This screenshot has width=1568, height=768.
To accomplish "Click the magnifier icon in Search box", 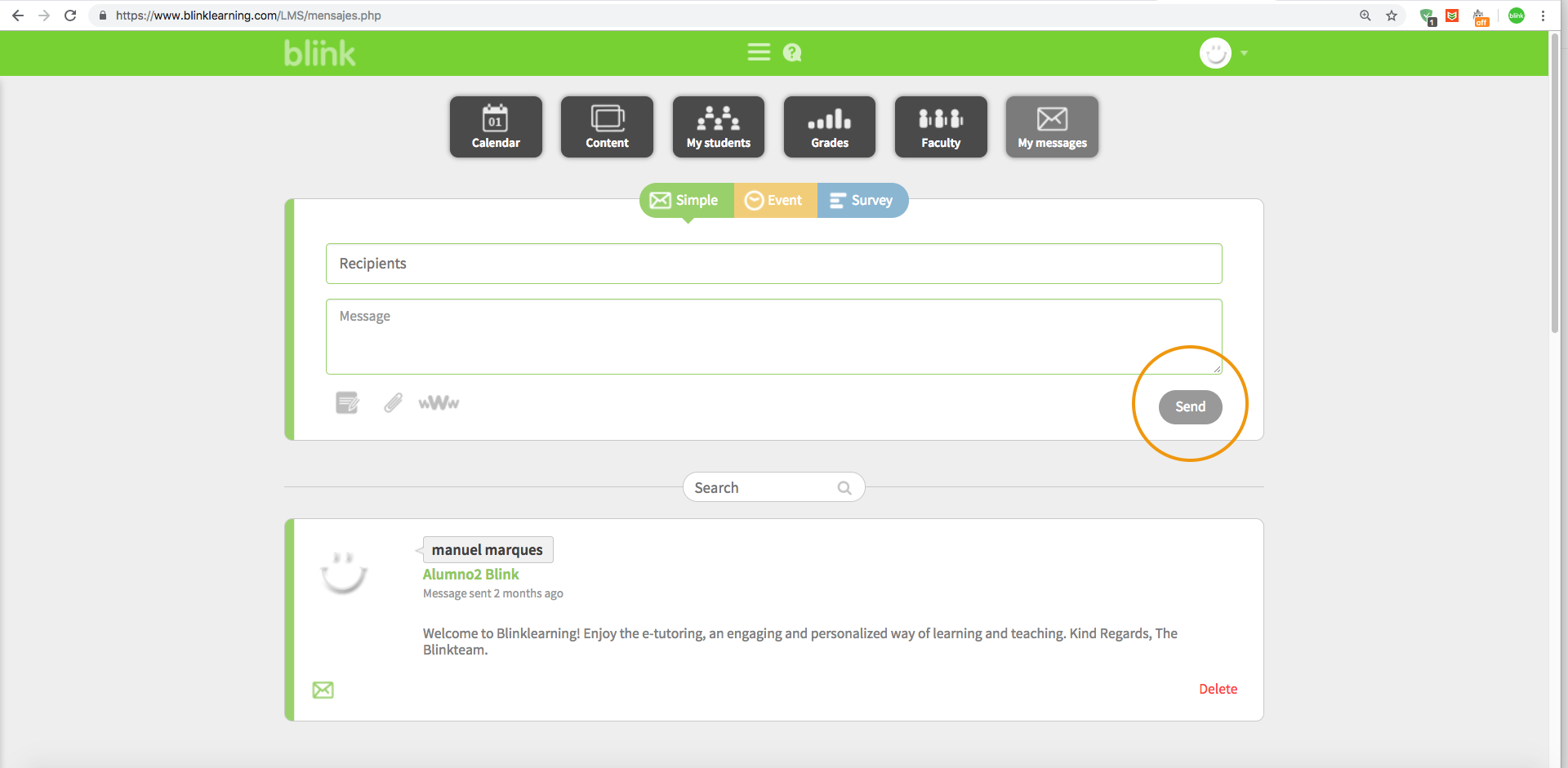I will pos(844,488).
